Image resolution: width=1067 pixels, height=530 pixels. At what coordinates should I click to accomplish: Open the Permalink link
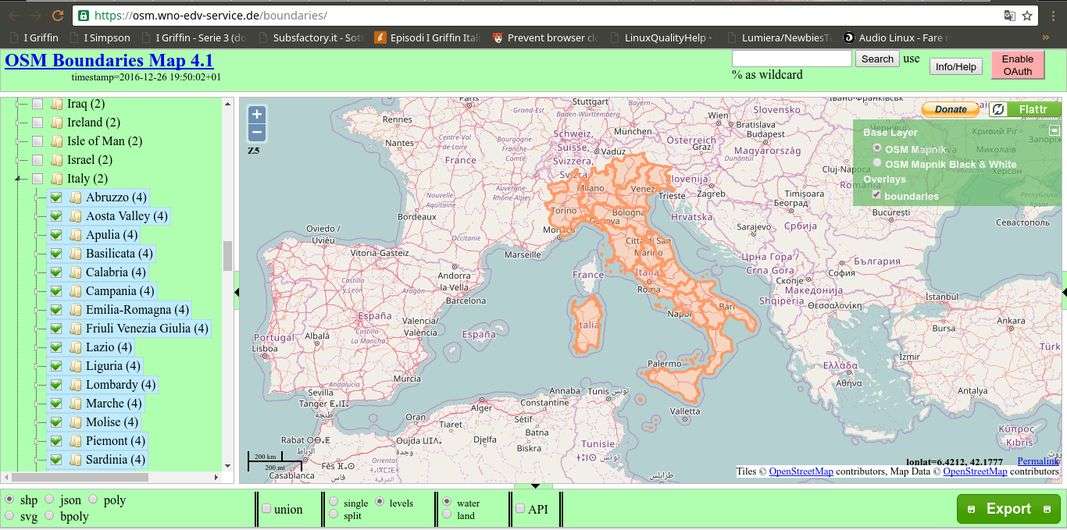tap(1037, 461)
